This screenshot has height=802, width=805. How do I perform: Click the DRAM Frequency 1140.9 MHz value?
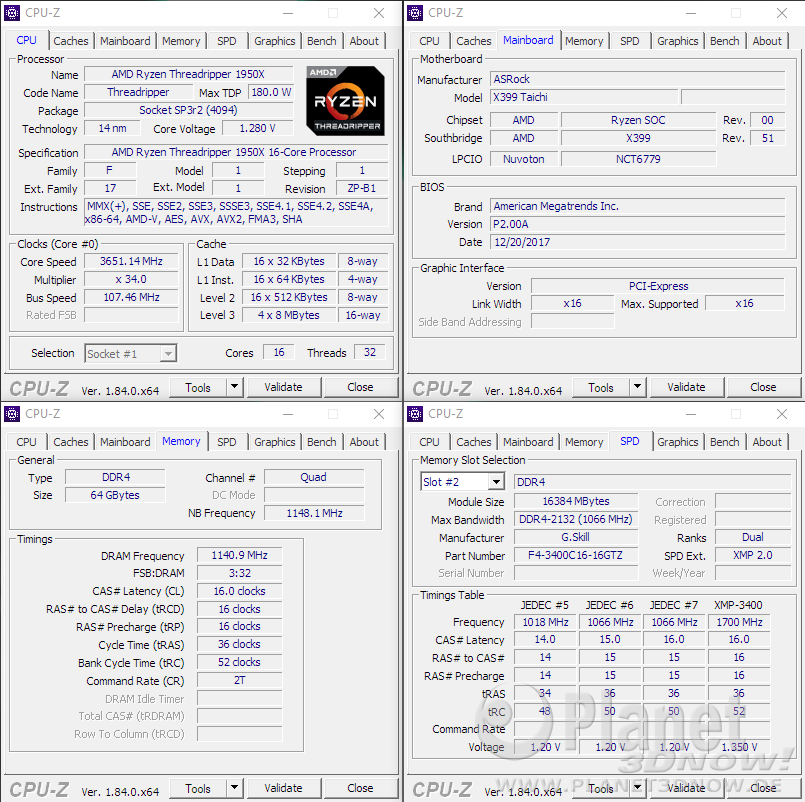click(x=240, y=556)
